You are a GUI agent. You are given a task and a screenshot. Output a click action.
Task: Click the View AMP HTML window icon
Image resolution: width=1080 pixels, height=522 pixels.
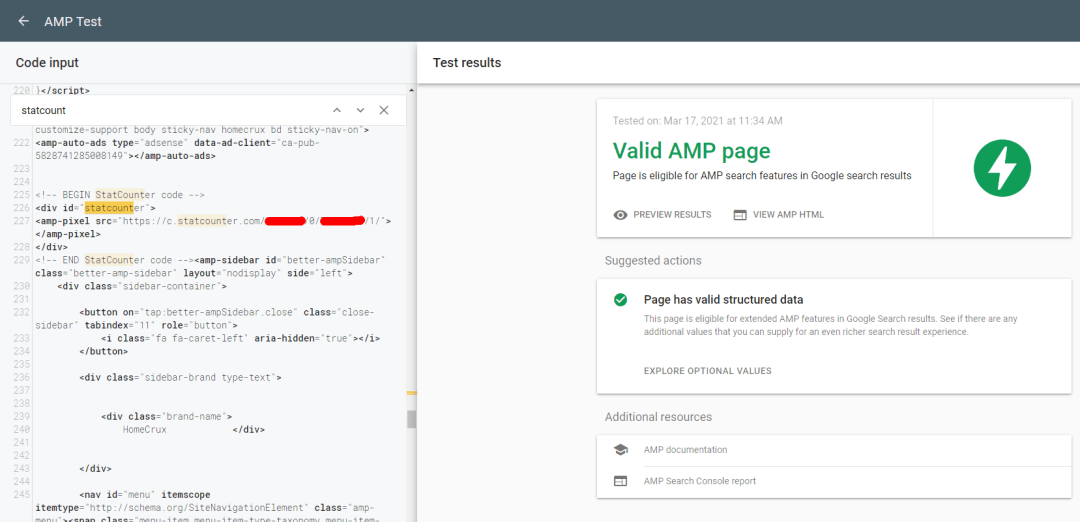pyautogui.click(x=740, y=215)
